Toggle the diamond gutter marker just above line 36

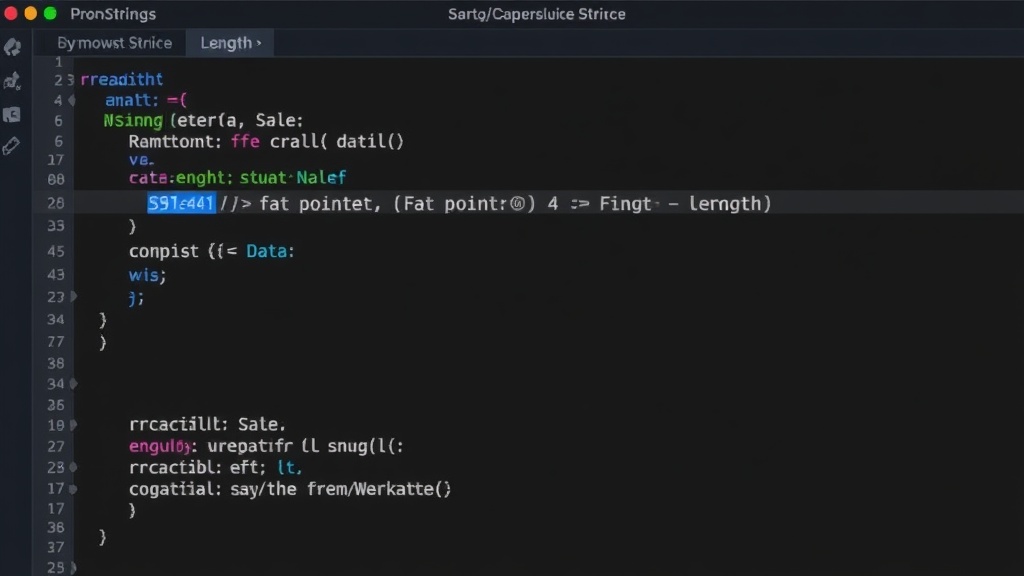pos(74,384)
